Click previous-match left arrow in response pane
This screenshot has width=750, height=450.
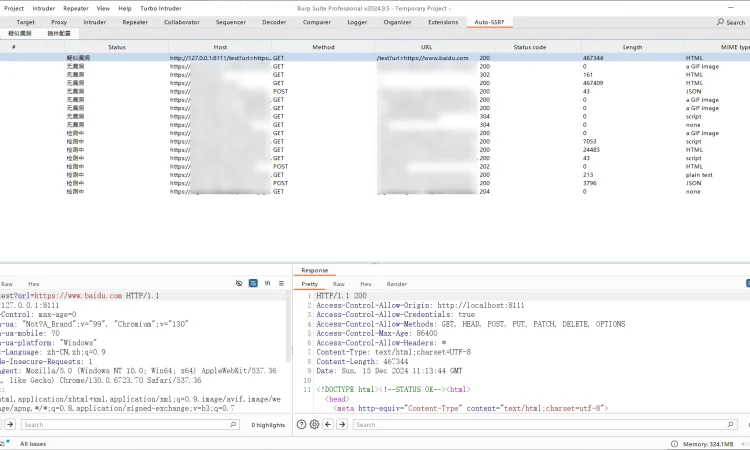pyautogui.click(x=328, y=424)
